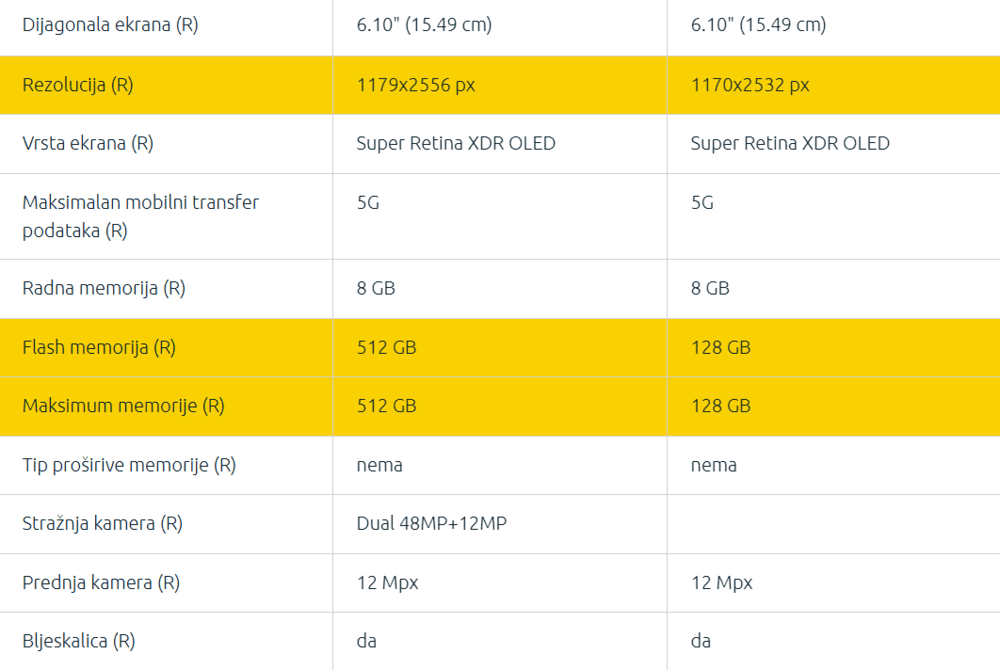Image resolution: width=1000 pixels, height=670 pixels.
Task: Select the Dual 48MP+12MP camera value
Action: tap(431, 524)
